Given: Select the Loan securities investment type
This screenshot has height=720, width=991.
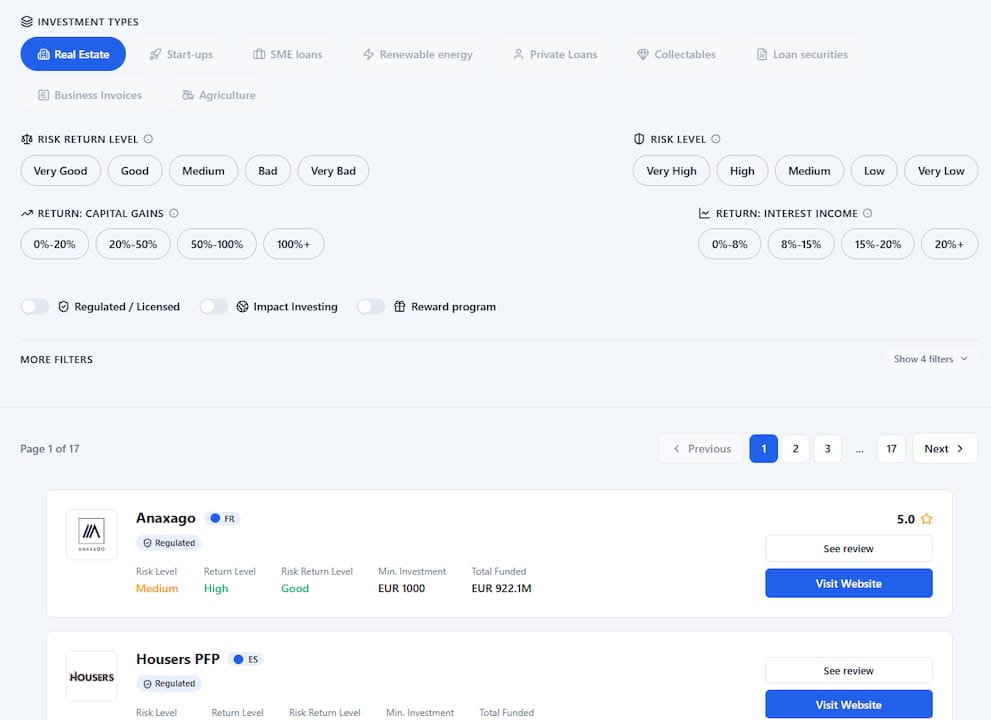Looking at the screenshot, I should pos(802,54).
